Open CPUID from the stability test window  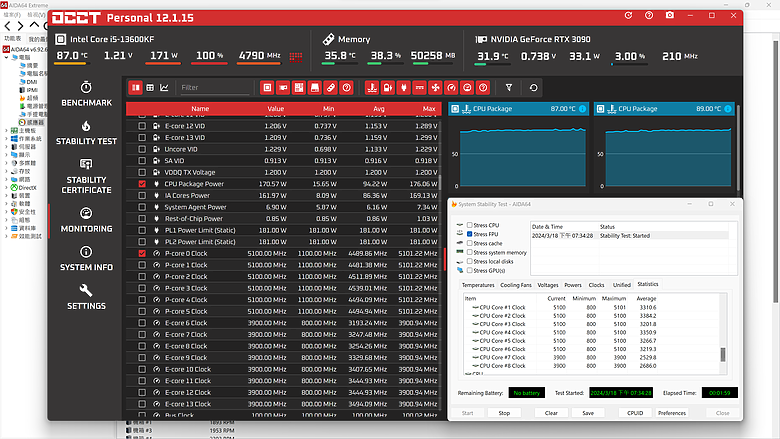[635, 413]
